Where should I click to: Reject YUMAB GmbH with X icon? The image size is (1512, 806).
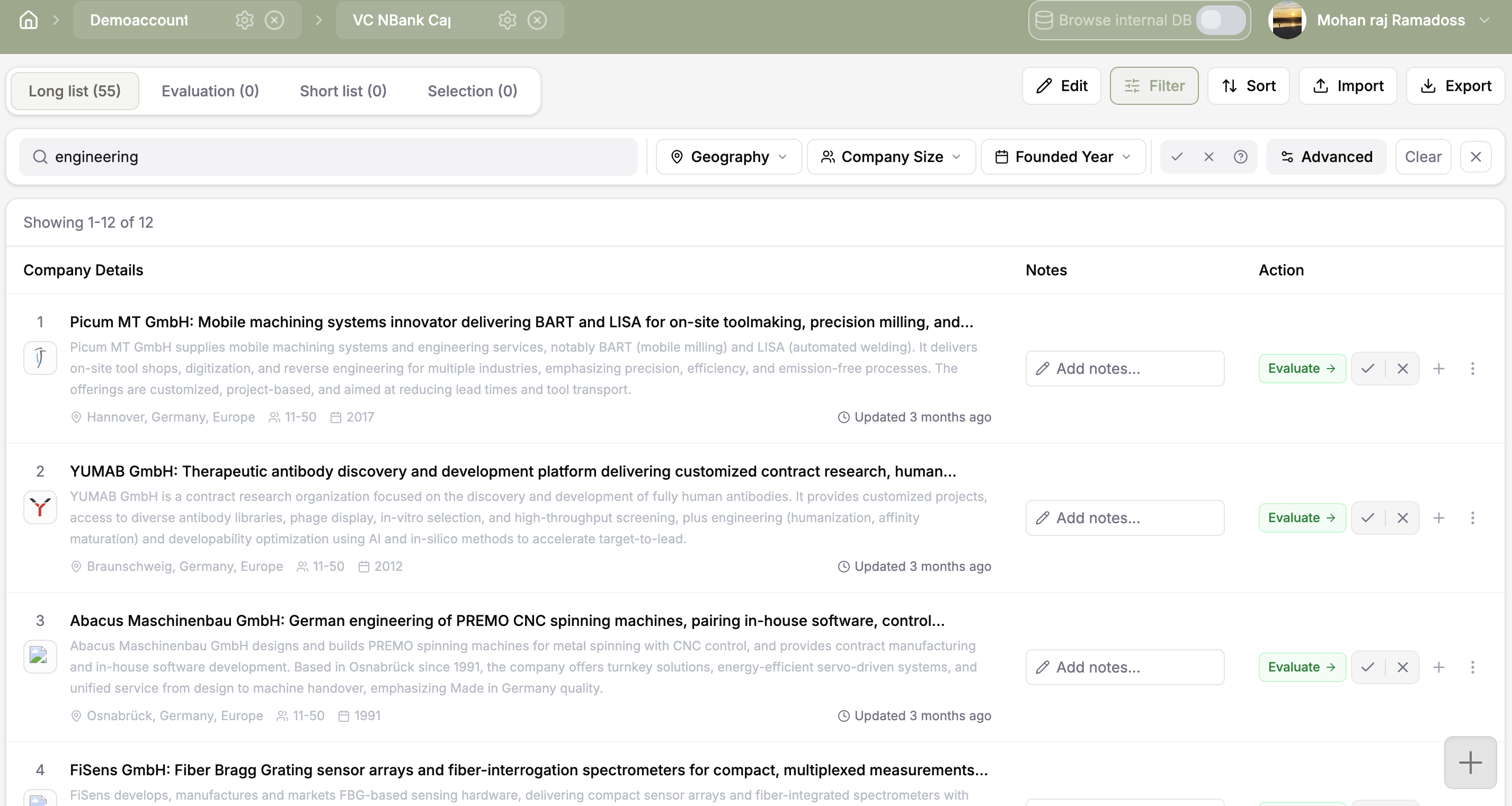(x=1402, y=517)
